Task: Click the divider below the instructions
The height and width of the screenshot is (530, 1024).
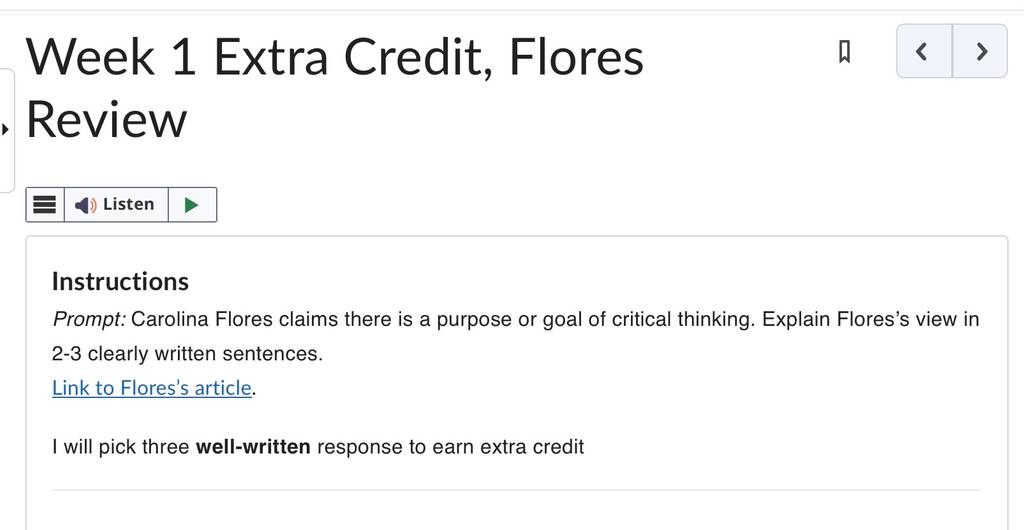Action: [x=517, y=490]
